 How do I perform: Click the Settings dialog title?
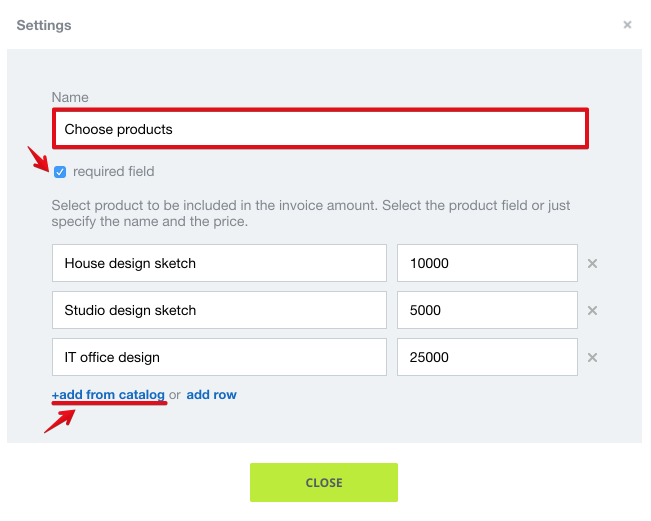coord(44,25)
